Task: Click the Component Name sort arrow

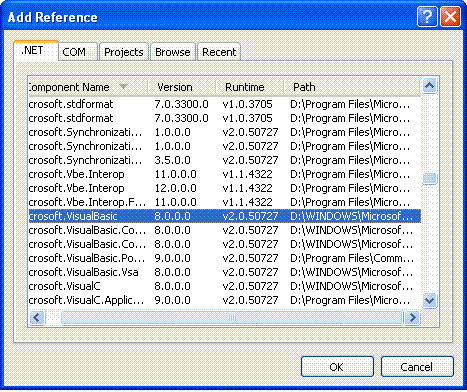Action: [x=123, y=87]
